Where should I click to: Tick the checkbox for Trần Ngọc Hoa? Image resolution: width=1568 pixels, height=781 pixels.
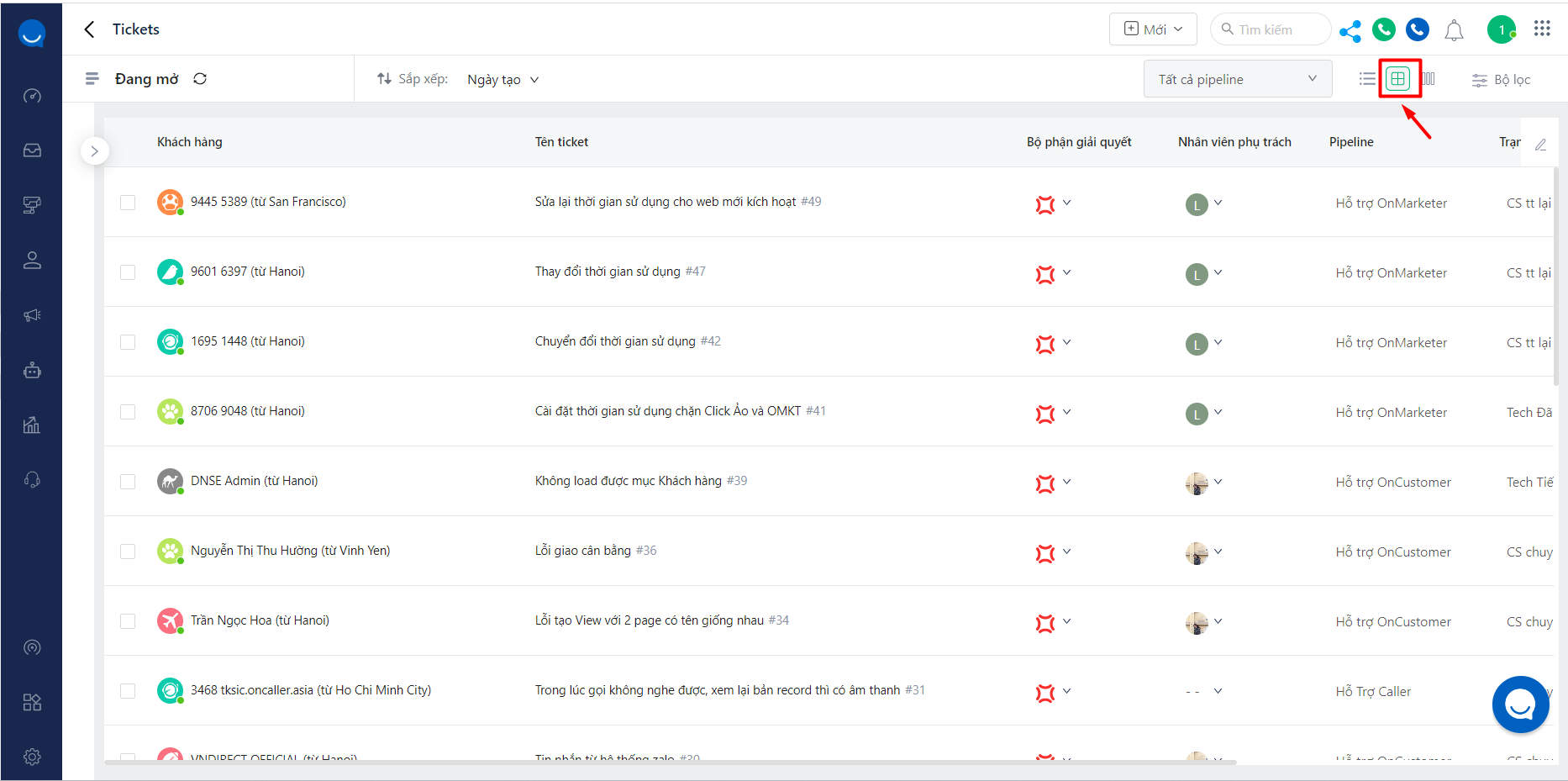(128, 621)
